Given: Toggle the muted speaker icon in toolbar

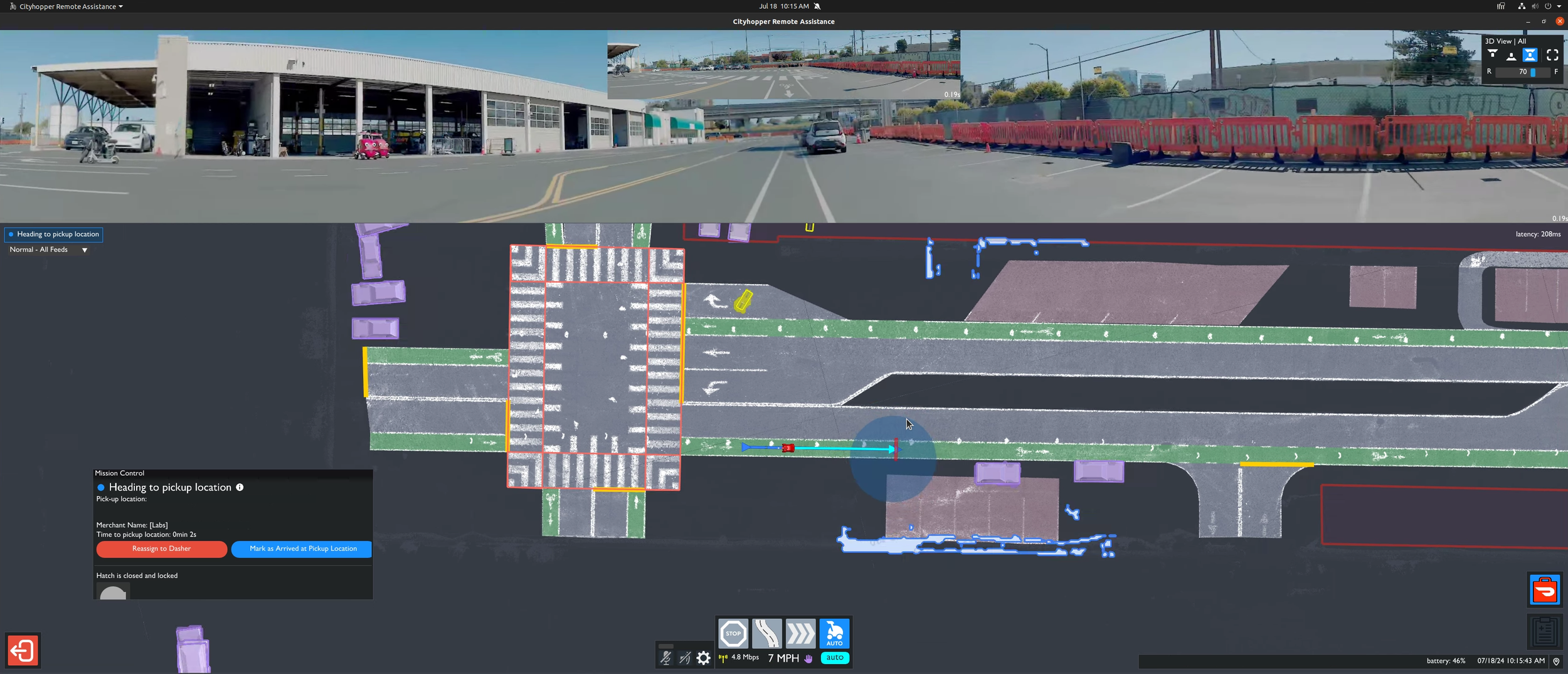Looking at the screenshot, I should (x=685, y=658).
